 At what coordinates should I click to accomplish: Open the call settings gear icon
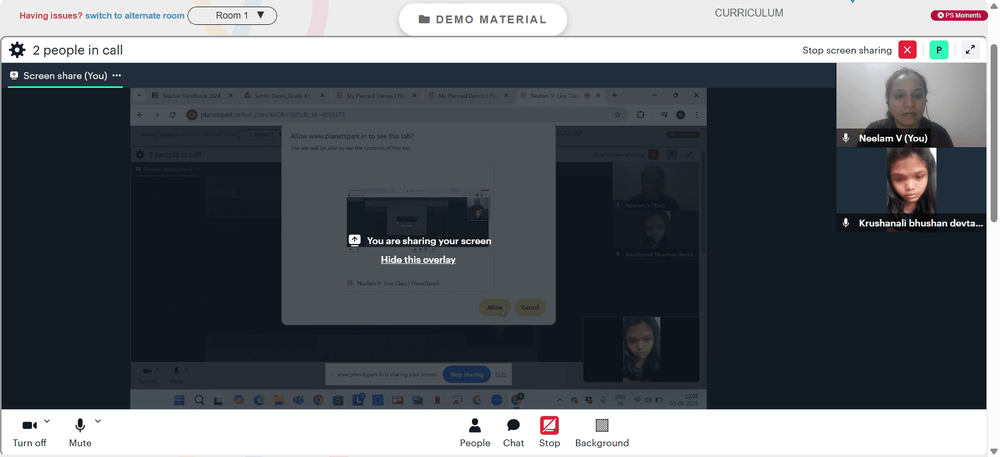tap(17, 50)
